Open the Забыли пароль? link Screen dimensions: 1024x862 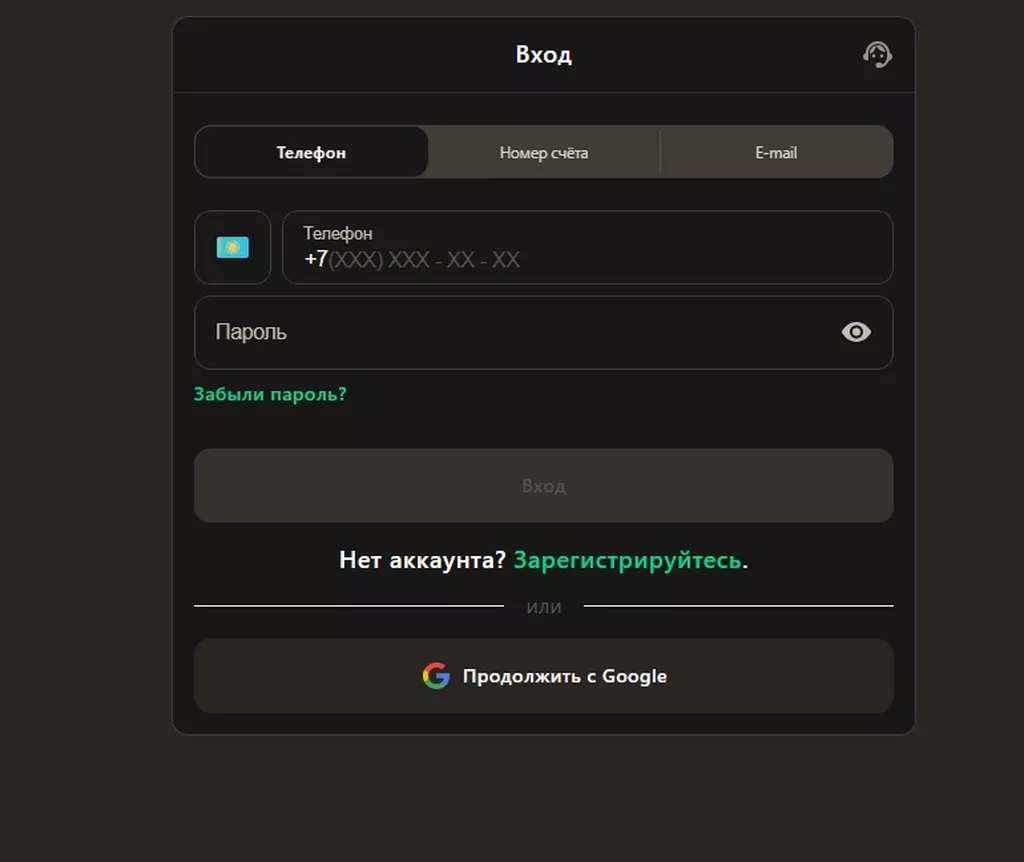270,394
